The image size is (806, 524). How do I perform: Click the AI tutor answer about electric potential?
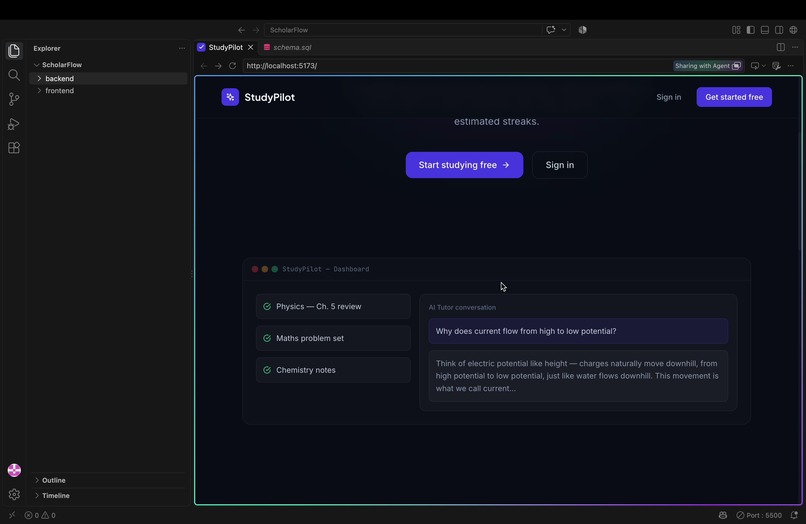(x=578, y=376)
